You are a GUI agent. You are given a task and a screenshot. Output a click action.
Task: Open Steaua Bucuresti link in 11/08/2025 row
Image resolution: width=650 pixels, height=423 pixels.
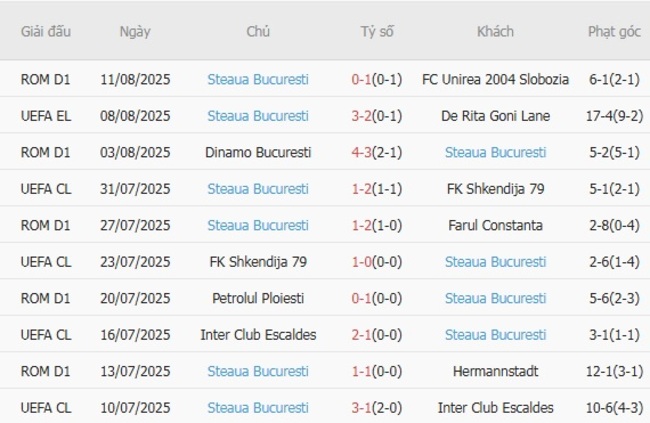pyautogui.click(x=258, y=79)
